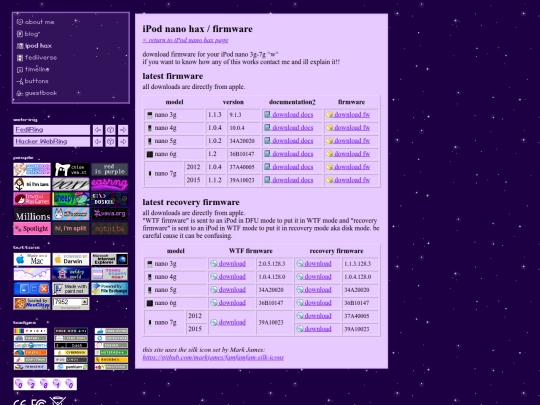Screen dimensions: 540x405
Task: Open the 'hi, i'm split' badge
Action: click(x=71, y=229)
